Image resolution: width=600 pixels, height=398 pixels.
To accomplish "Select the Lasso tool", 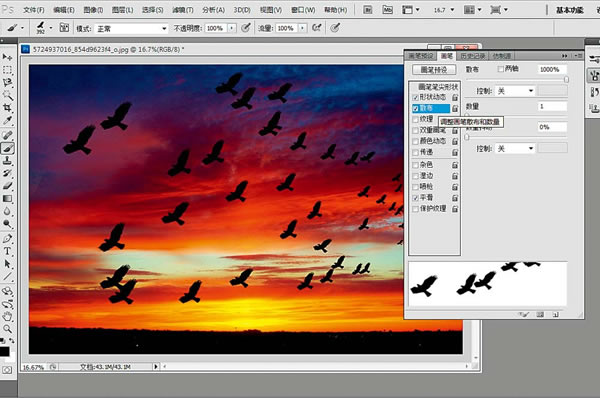I will tap(7, 83).
